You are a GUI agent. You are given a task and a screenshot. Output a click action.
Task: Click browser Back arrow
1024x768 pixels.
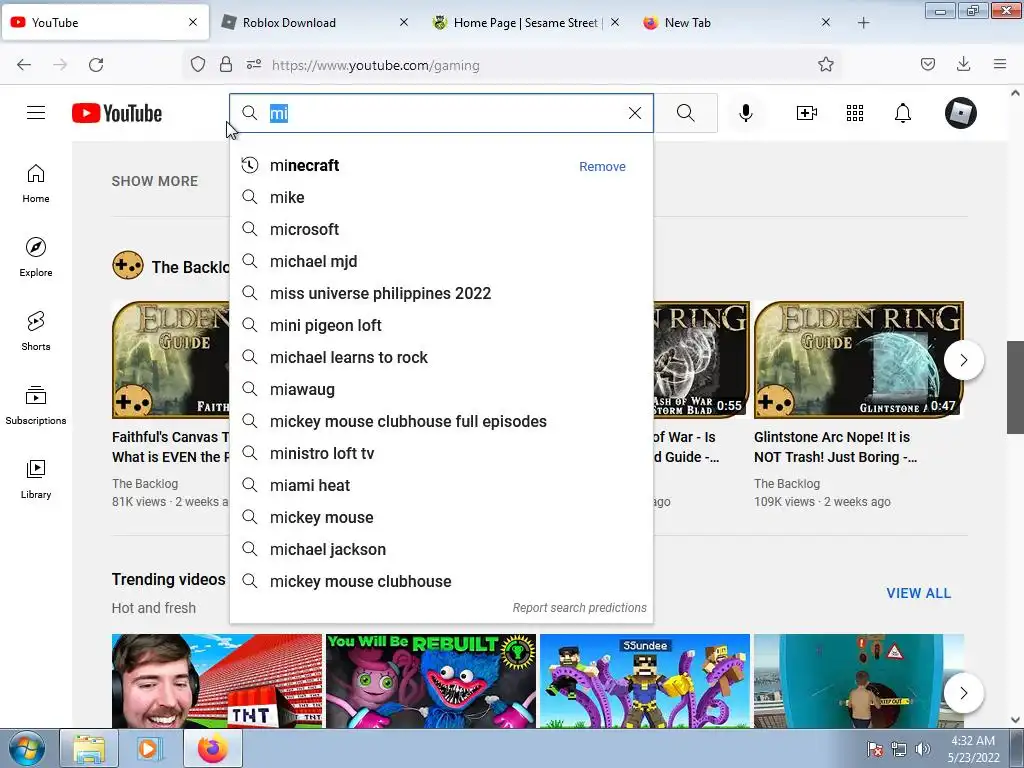[24, 65]
